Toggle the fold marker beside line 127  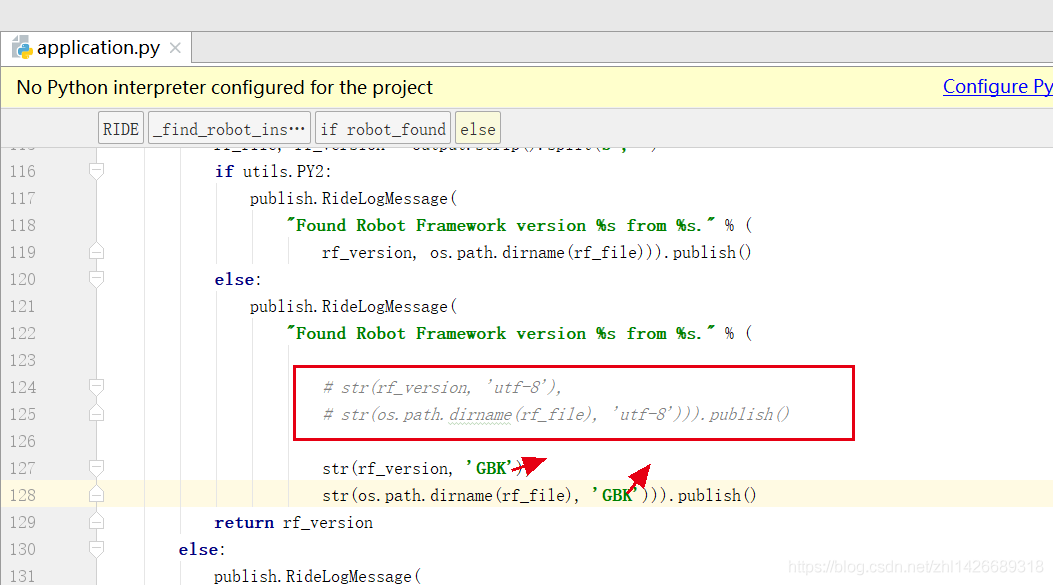pos(97,468)
